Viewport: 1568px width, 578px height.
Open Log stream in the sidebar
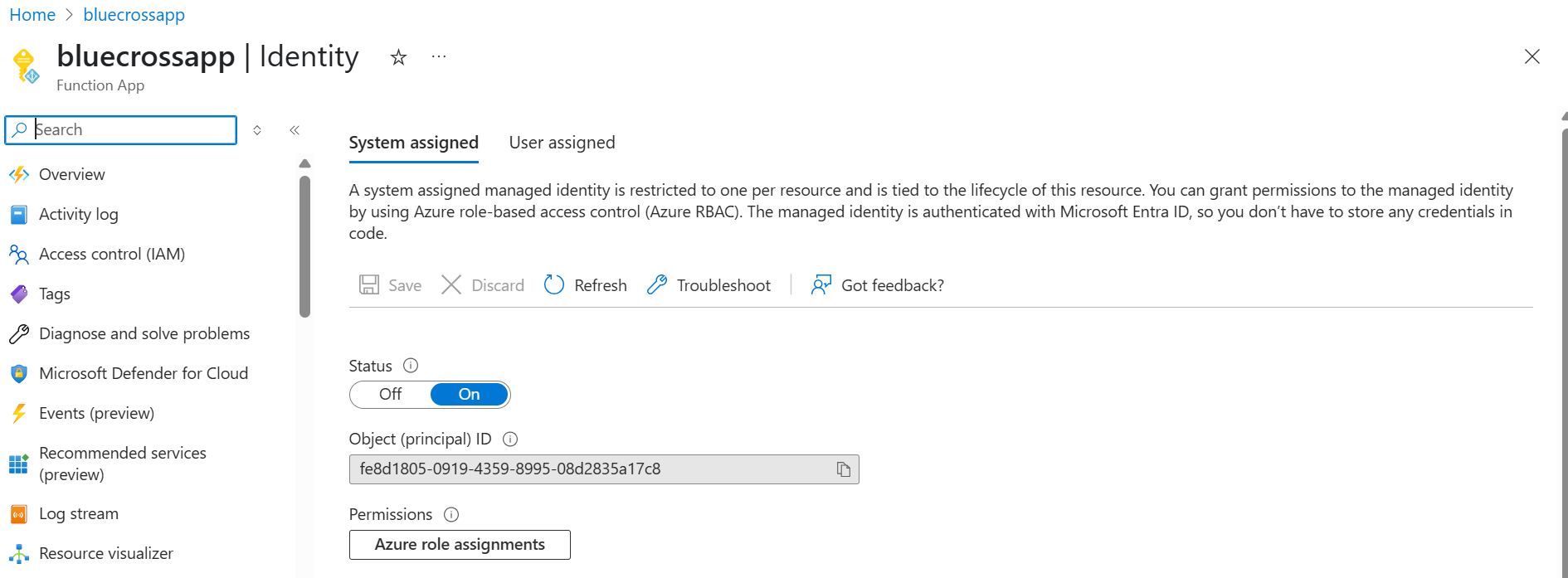coord(79,513)
